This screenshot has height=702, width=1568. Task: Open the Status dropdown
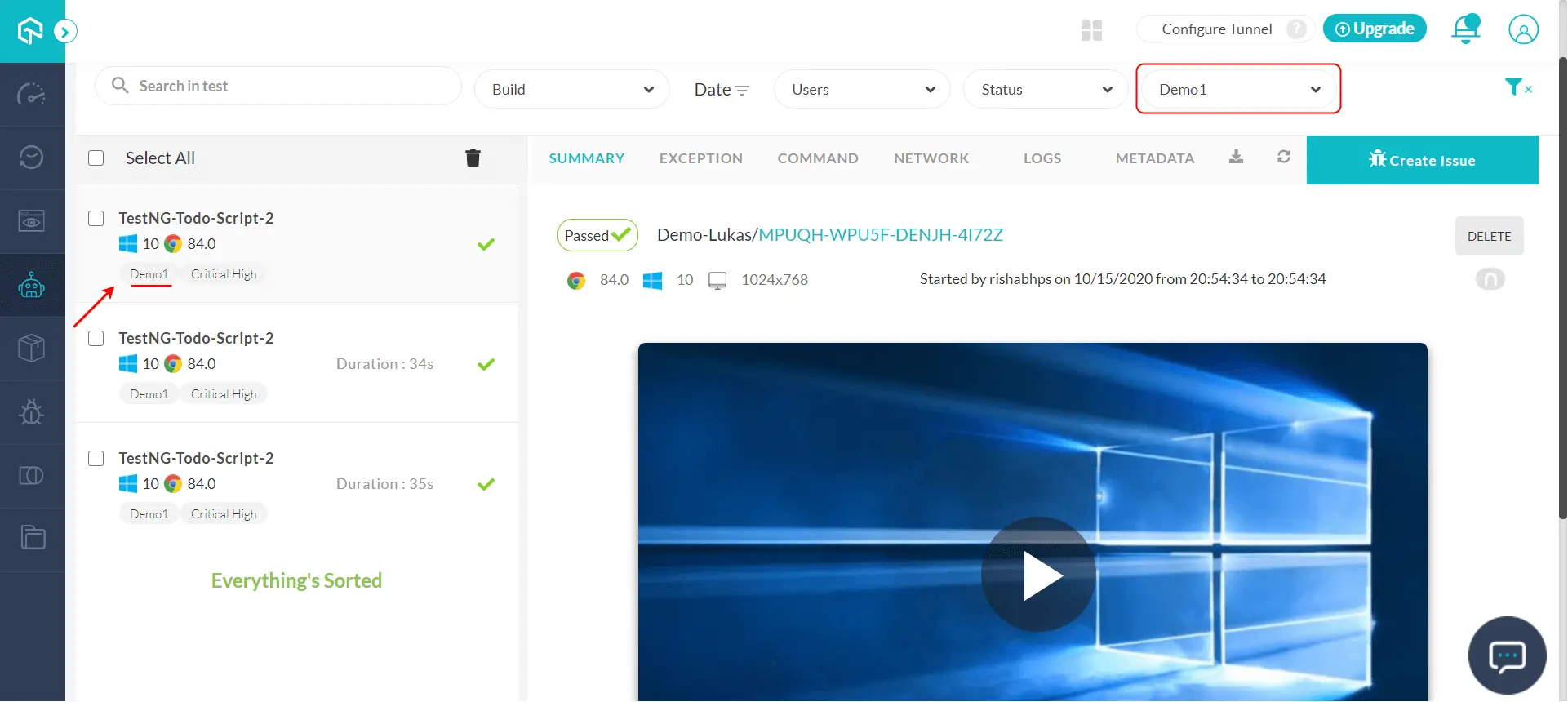click(1046, 90)
